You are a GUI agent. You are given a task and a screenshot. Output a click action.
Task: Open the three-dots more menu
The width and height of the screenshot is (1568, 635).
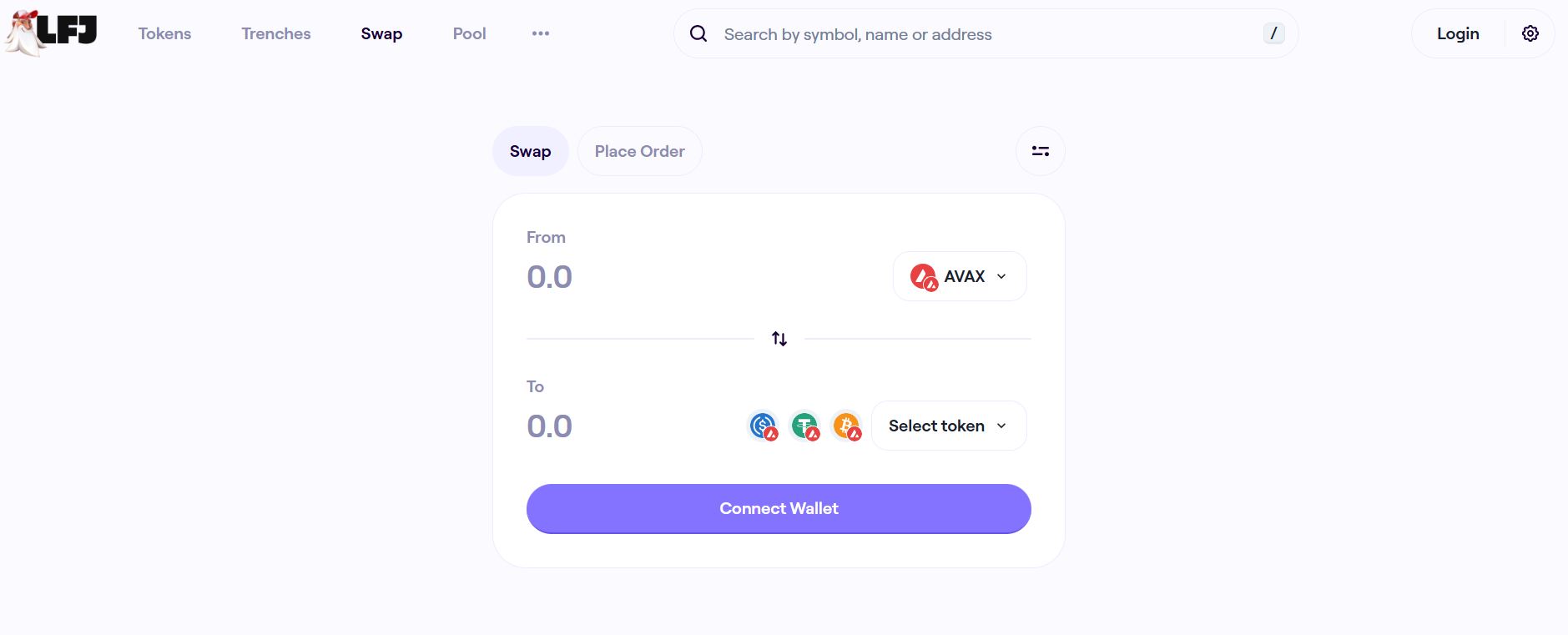click(x=541, y=33)
